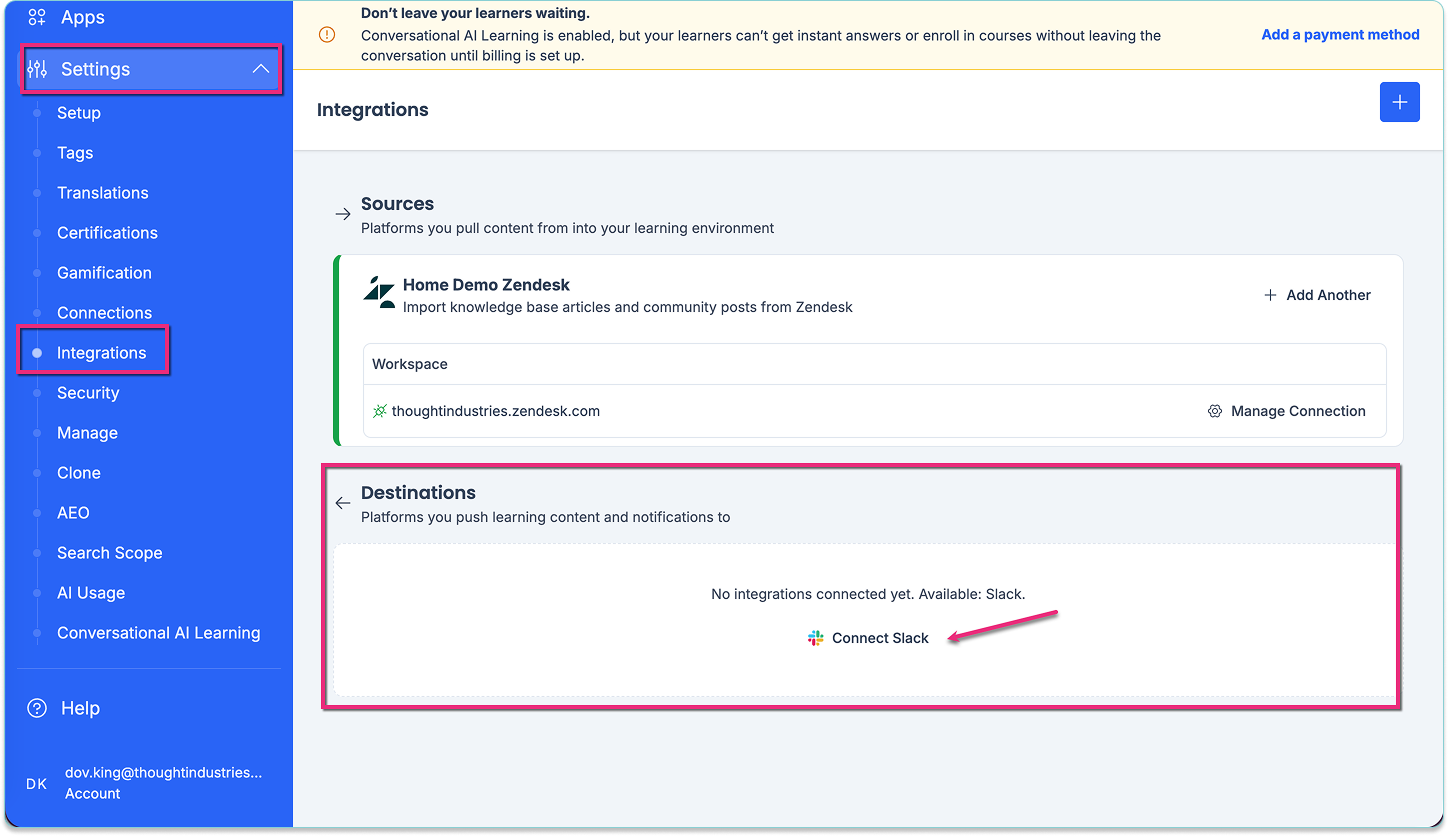1448x836 pixels.
Task: Click Connect Slack button
Action: tap(868, 638)
